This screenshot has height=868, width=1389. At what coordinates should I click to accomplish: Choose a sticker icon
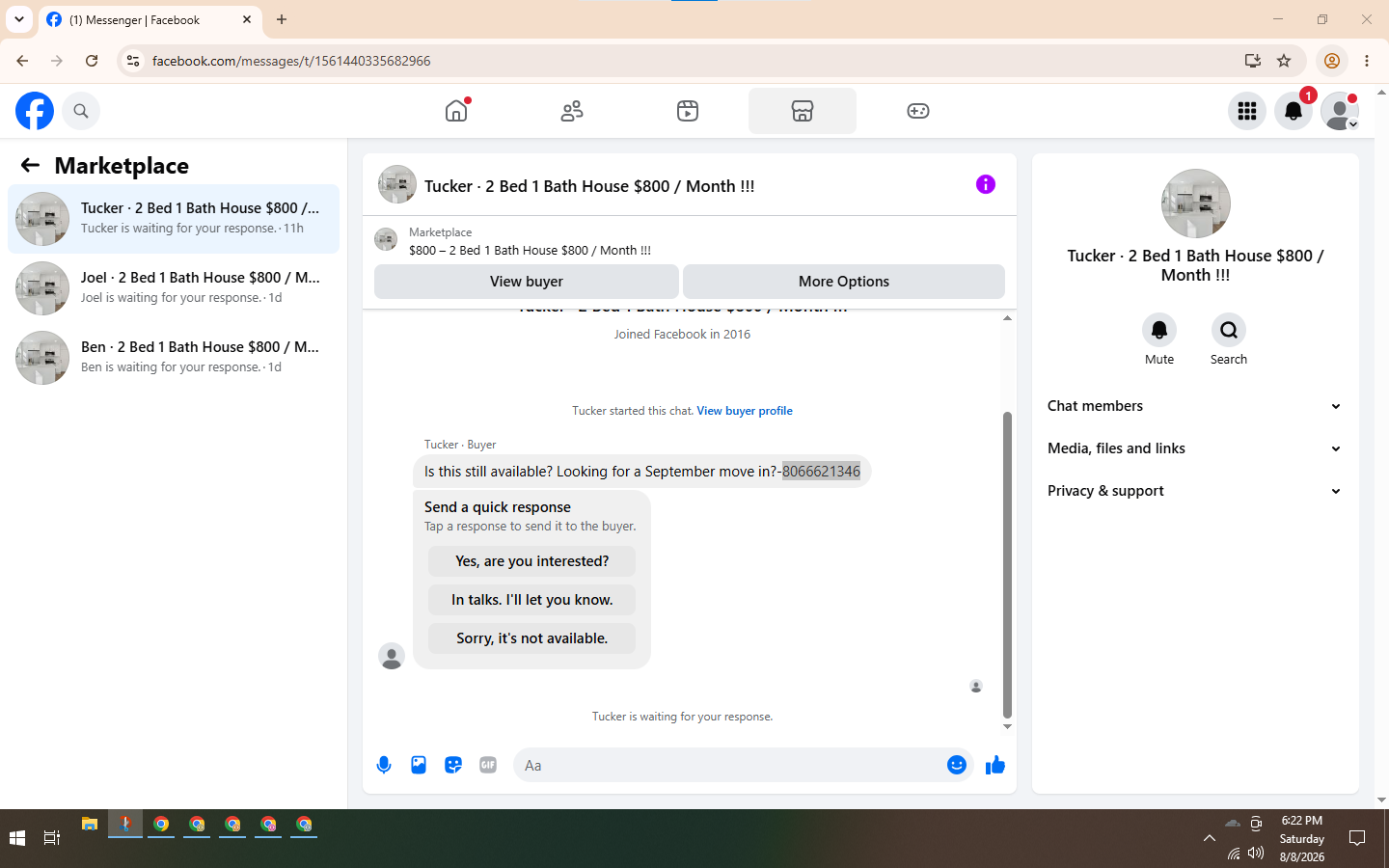(453, 765)
